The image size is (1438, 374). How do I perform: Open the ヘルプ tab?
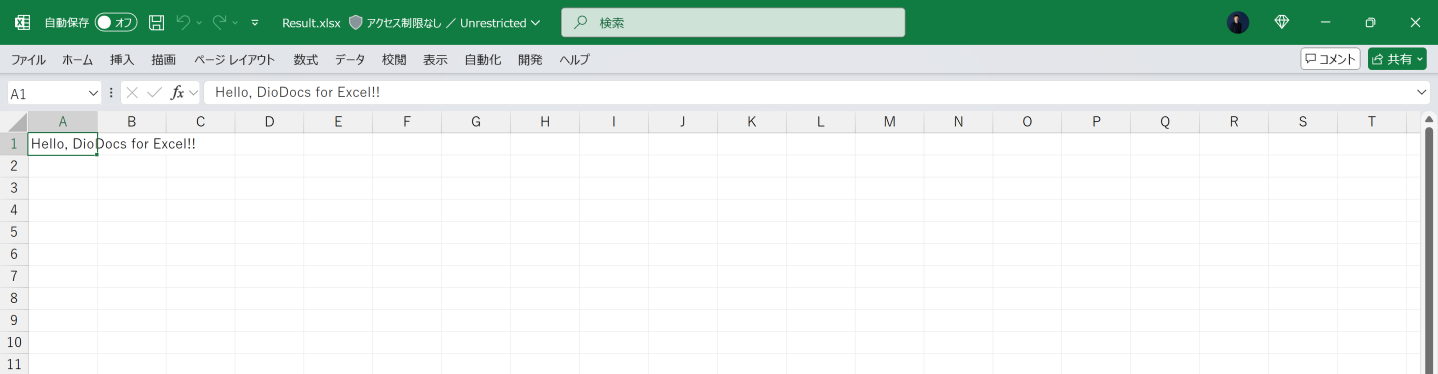(574, 59)
